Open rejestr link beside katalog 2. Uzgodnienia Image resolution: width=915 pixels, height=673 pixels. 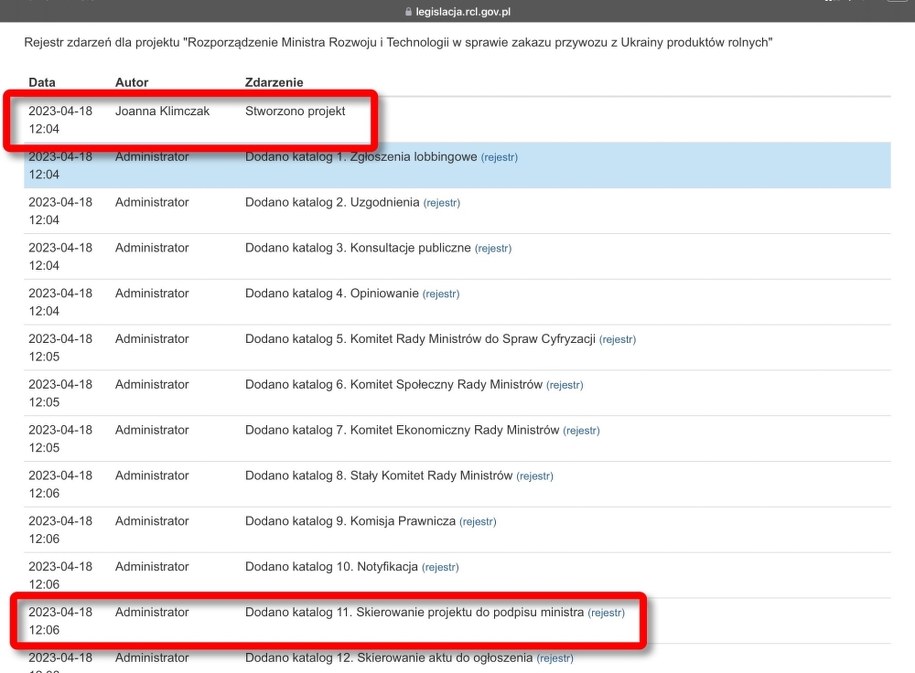pos(441,203)
